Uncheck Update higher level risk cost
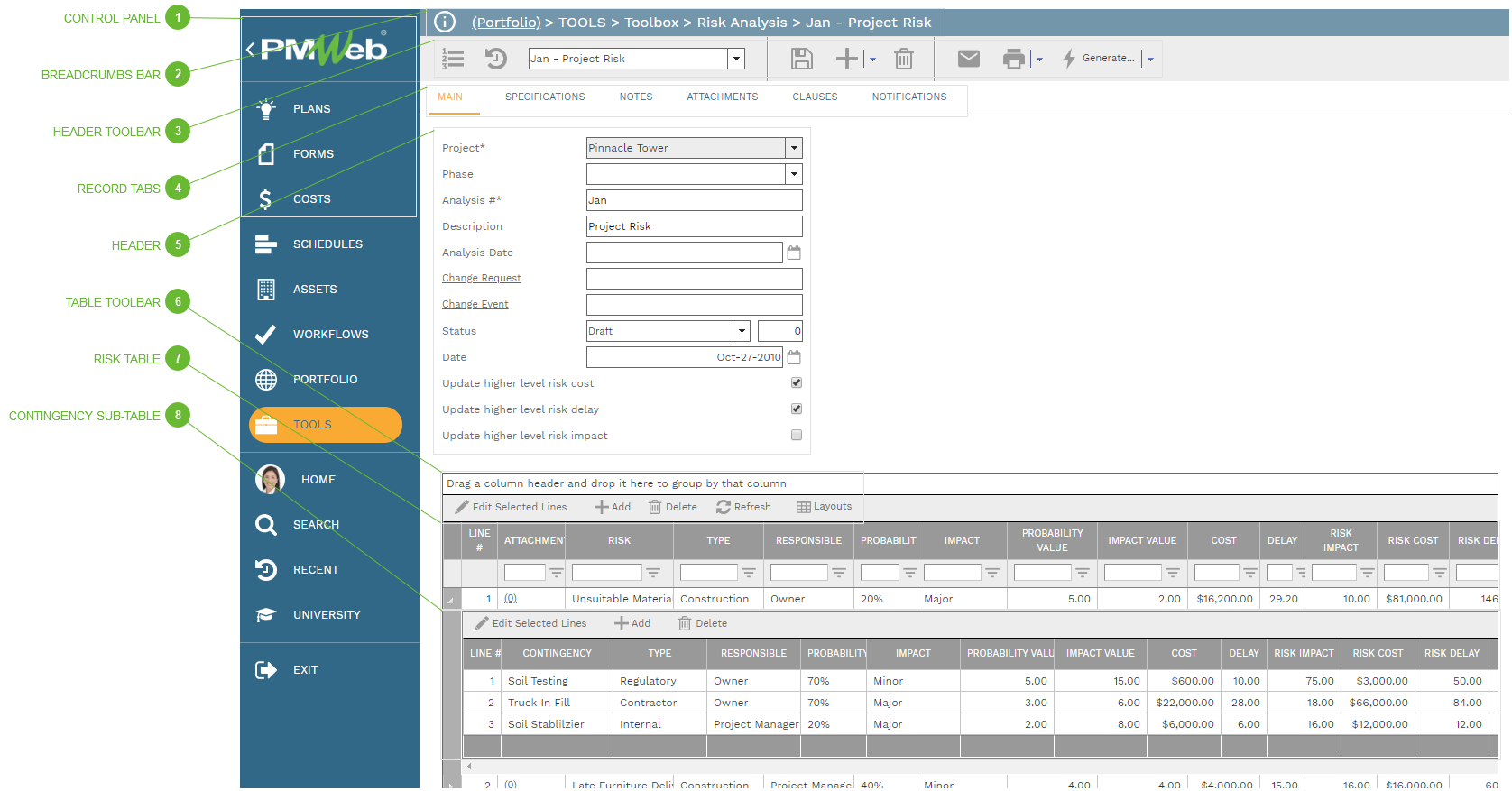Viewport: 1512px width, 791px height. tap(797, 382)
